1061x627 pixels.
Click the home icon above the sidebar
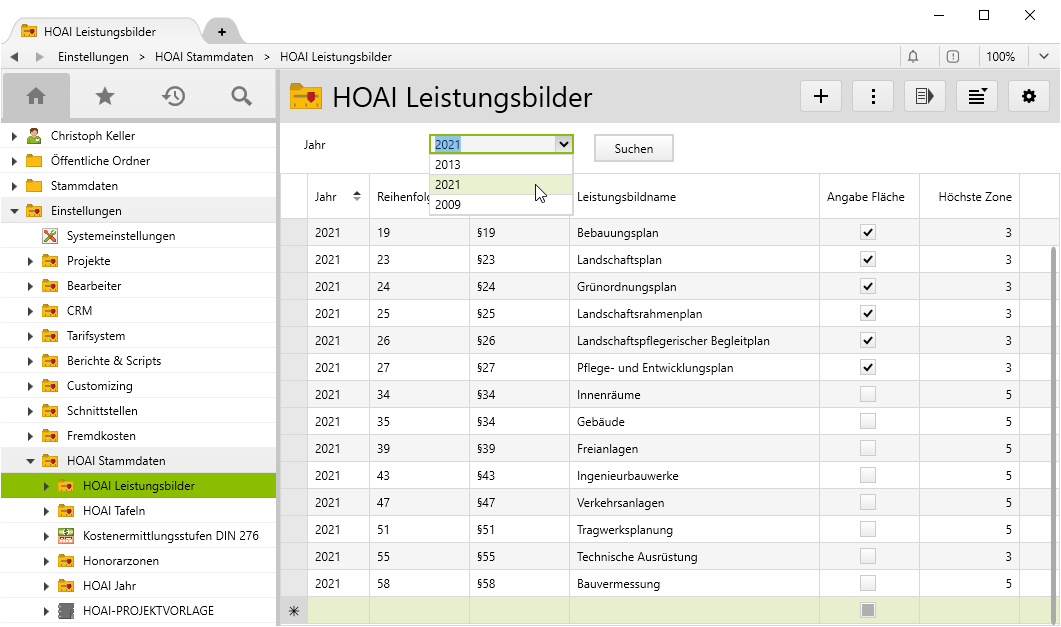point(37,96)
